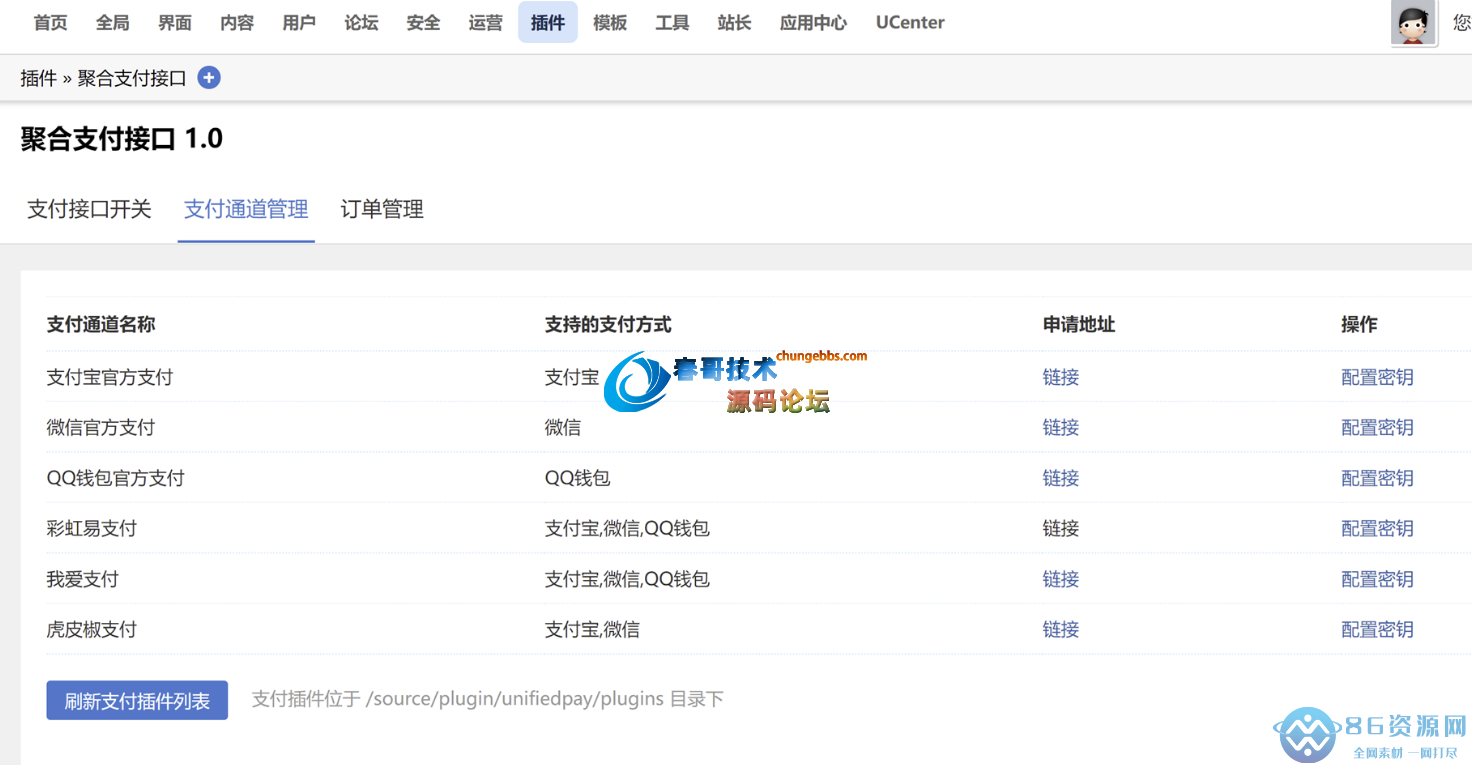1472x765 pixels.
Task: Open the 站长 menu item
Action: tap(734, 22)
